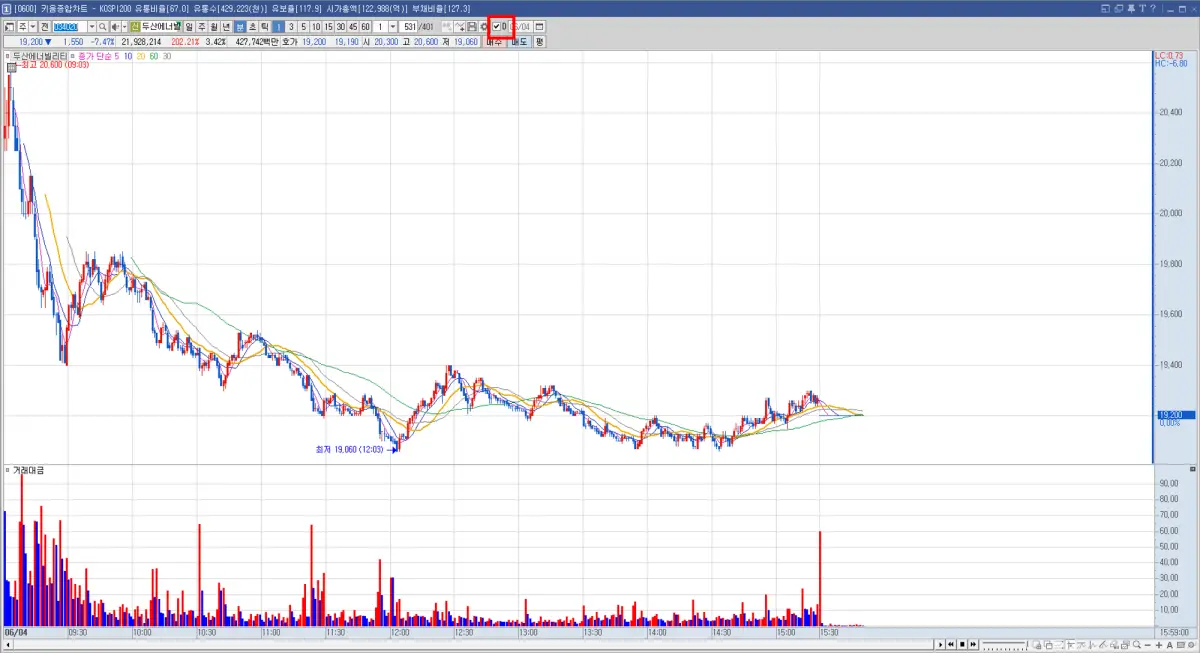Choose the 45-minute interval button
The height and width of the screenshot is (653, 1200).
[x=353, y=26]
